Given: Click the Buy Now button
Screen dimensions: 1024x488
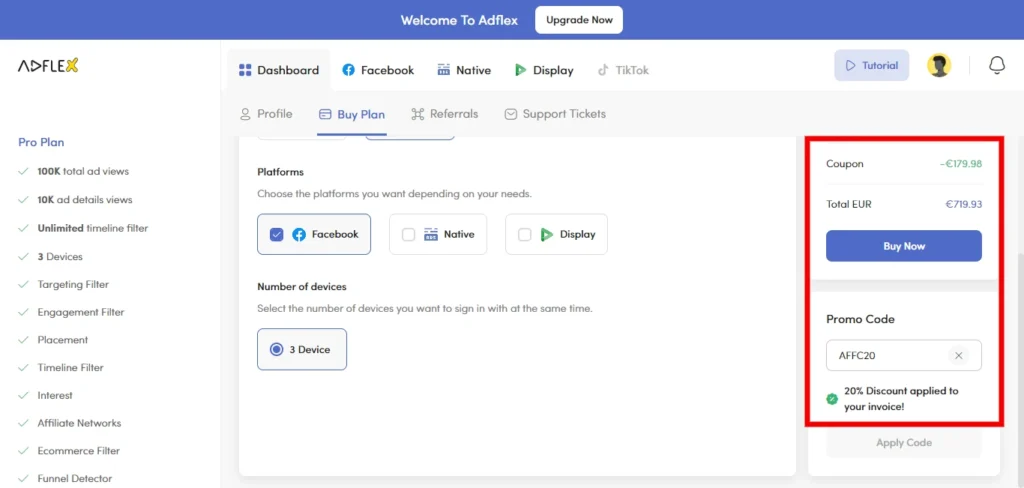Looking at the screenshot, I should click(903, 246).
